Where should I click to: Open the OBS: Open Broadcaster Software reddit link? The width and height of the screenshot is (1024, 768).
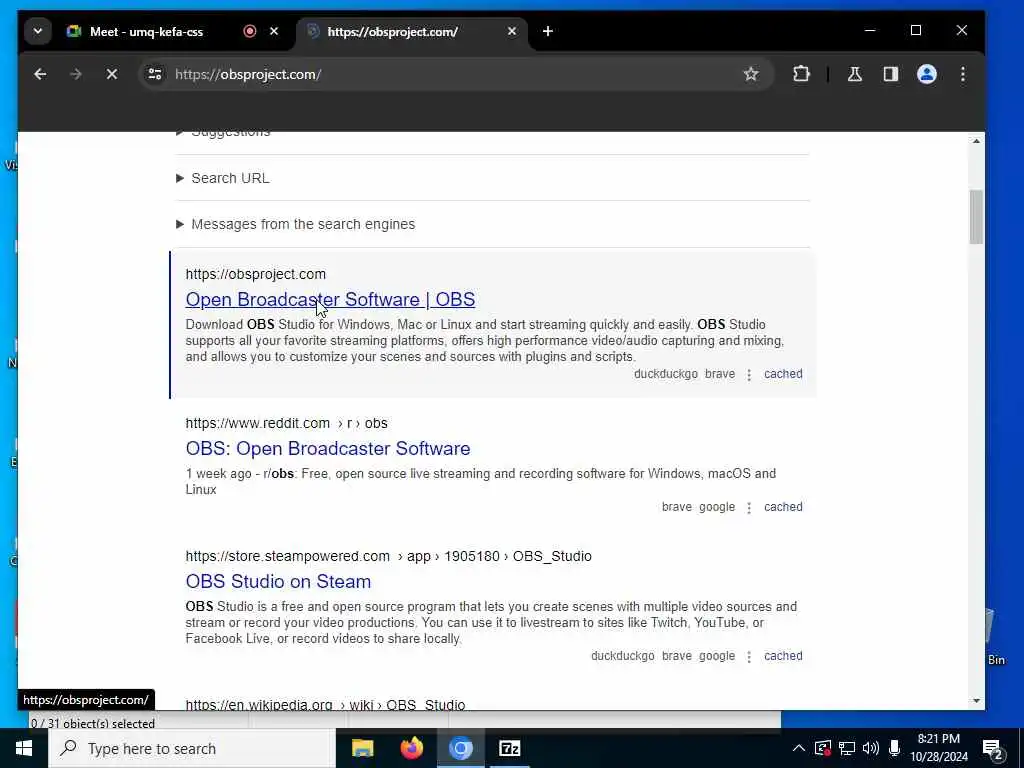tap(328, 449)
